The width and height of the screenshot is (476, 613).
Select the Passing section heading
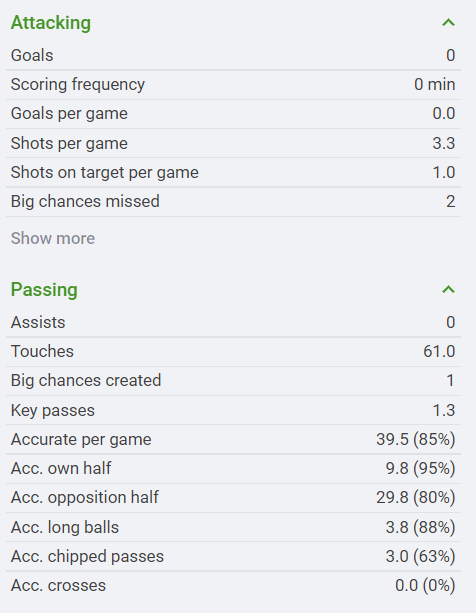click(44, 290)
